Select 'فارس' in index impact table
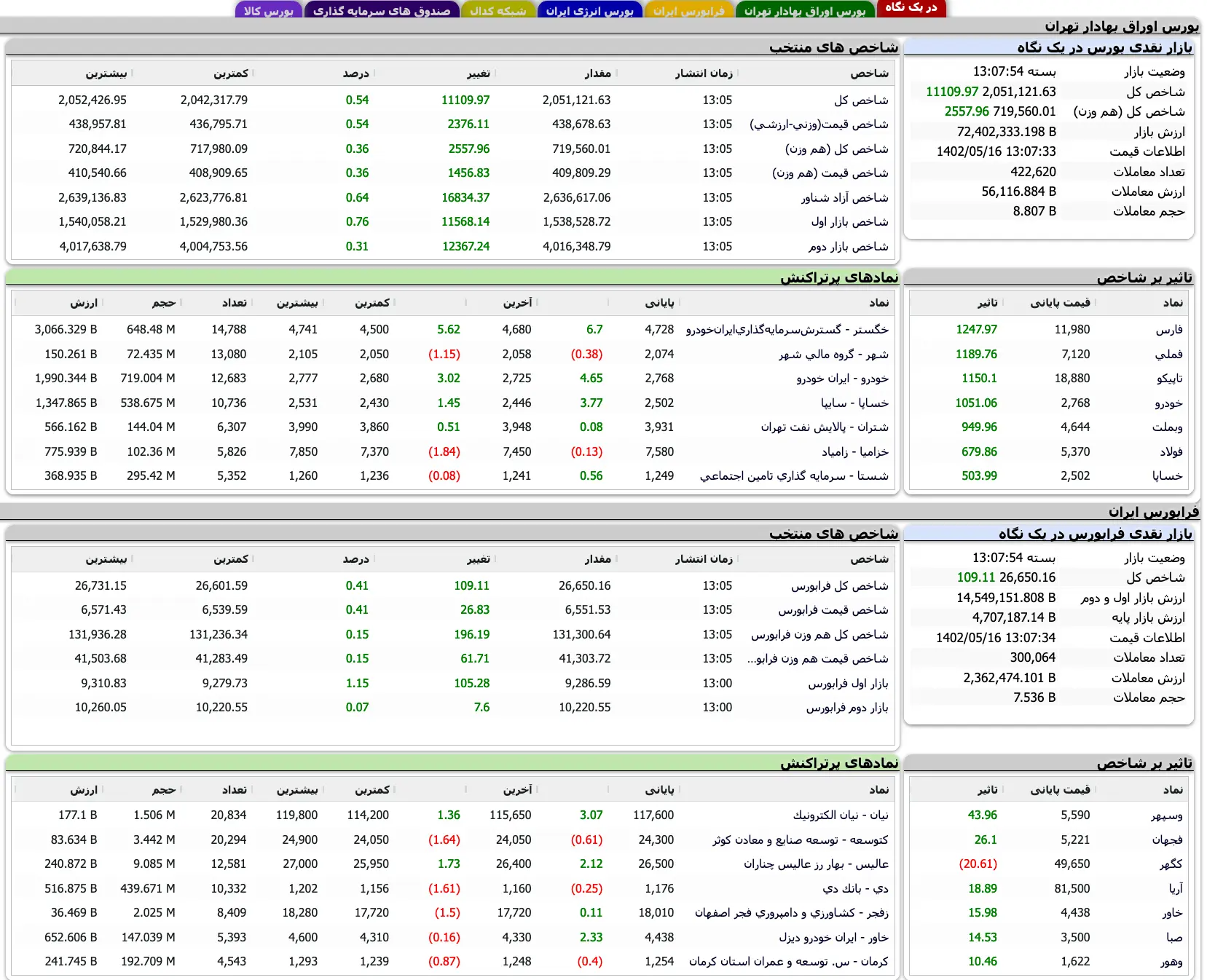1207x980 pixels. pyautogui.click(x=1169, y=330)
